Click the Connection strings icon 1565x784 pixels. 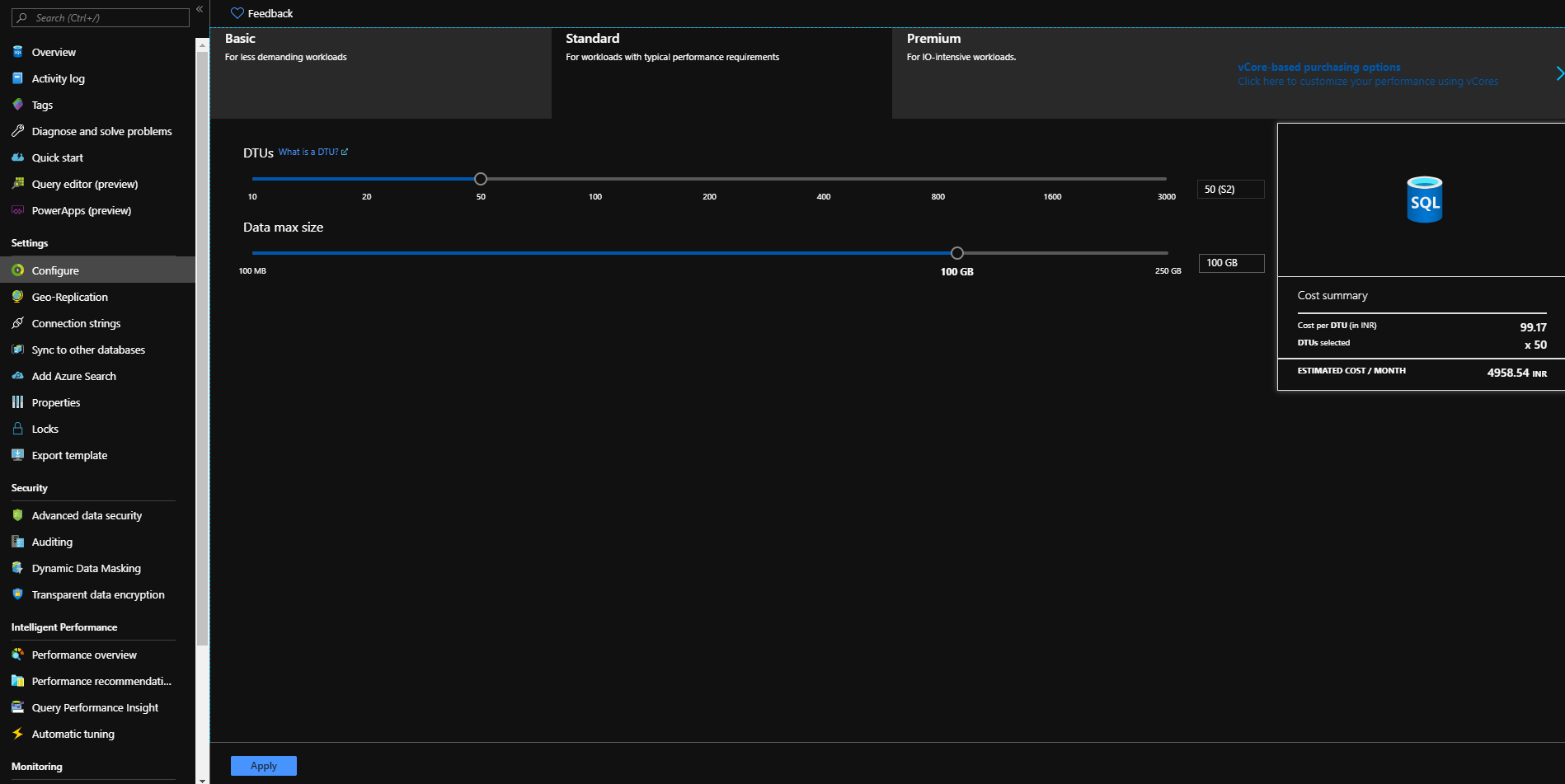[17, 323]
